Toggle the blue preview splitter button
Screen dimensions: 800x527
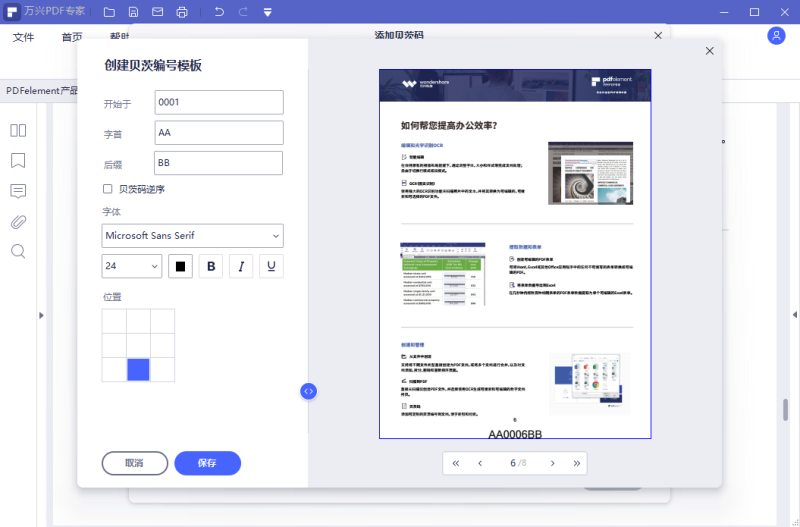308,391
